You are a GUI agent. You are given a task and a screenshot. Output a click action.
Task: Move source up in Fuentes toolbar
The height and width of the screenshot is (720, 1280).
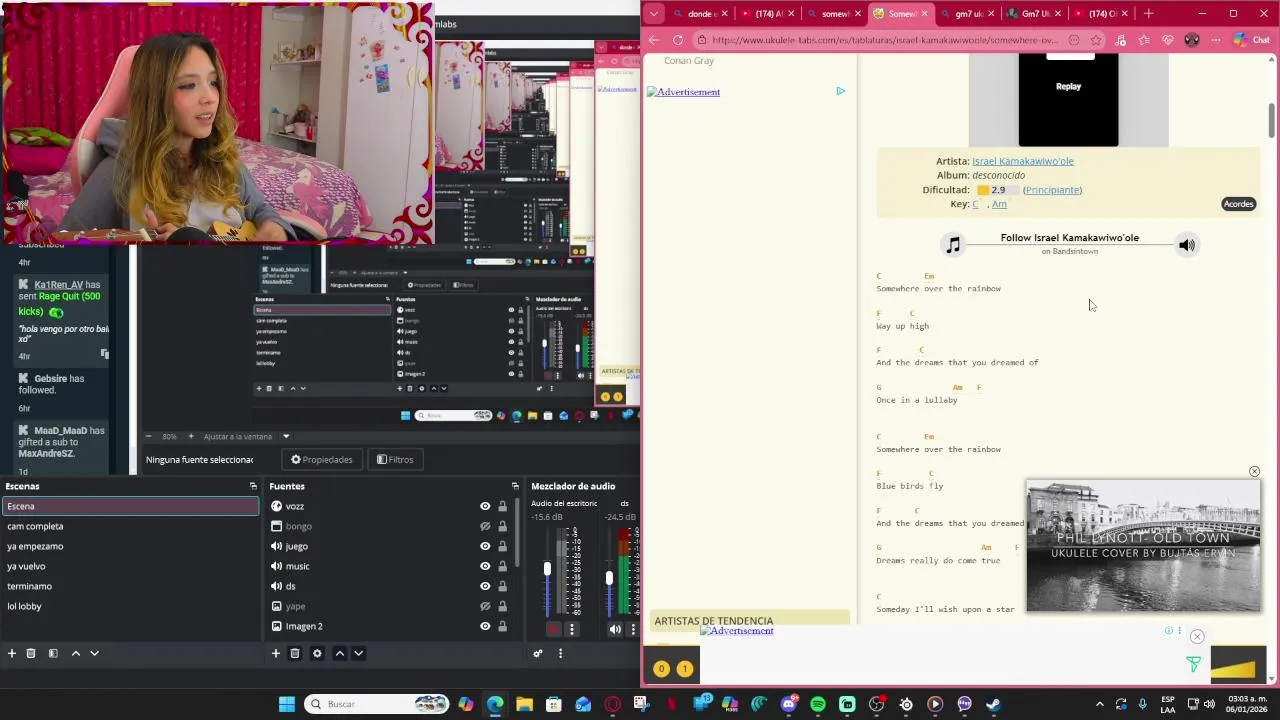pos(340,653)
